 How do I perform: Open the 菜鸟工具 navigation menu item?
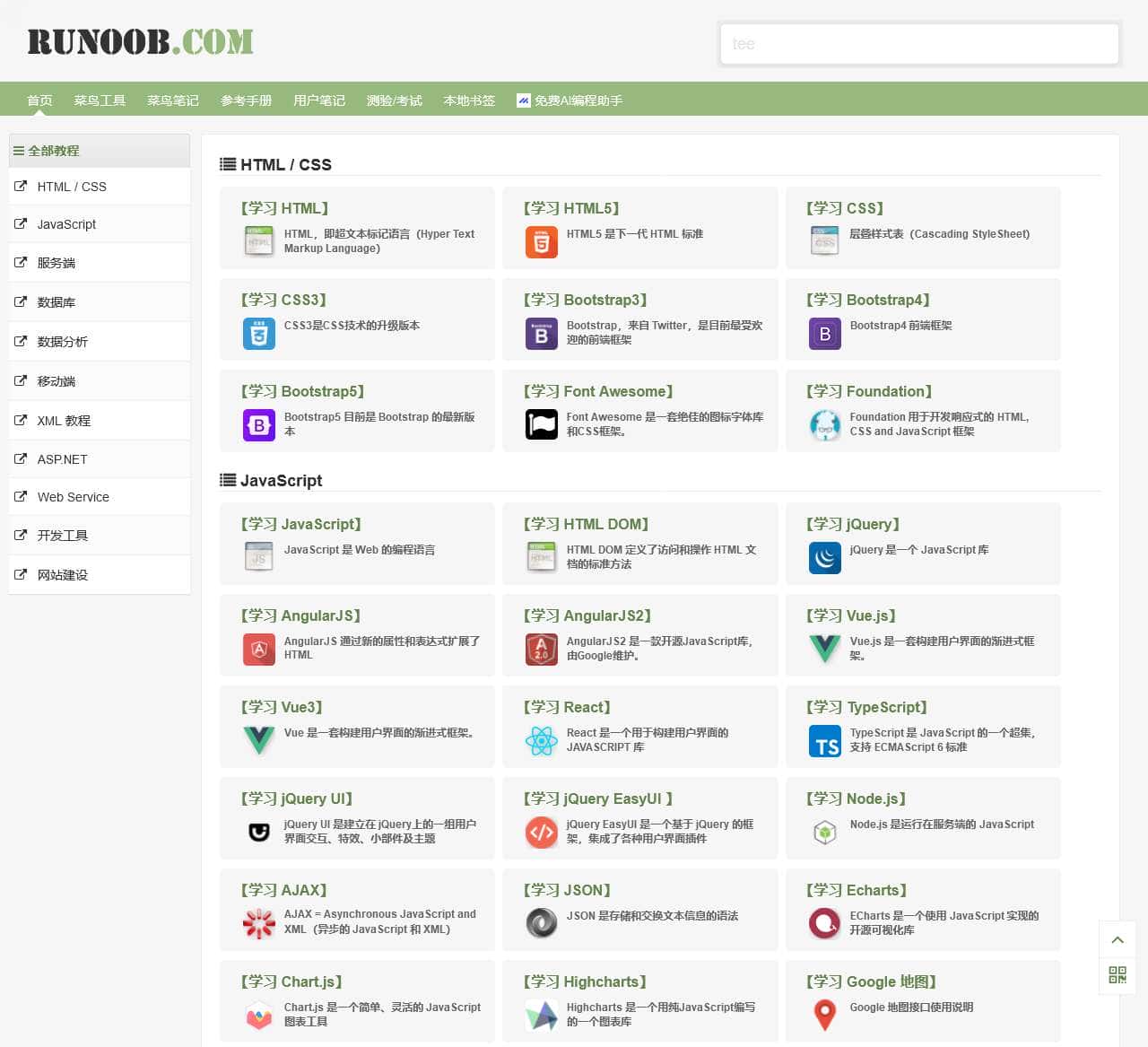pos(100,100)
